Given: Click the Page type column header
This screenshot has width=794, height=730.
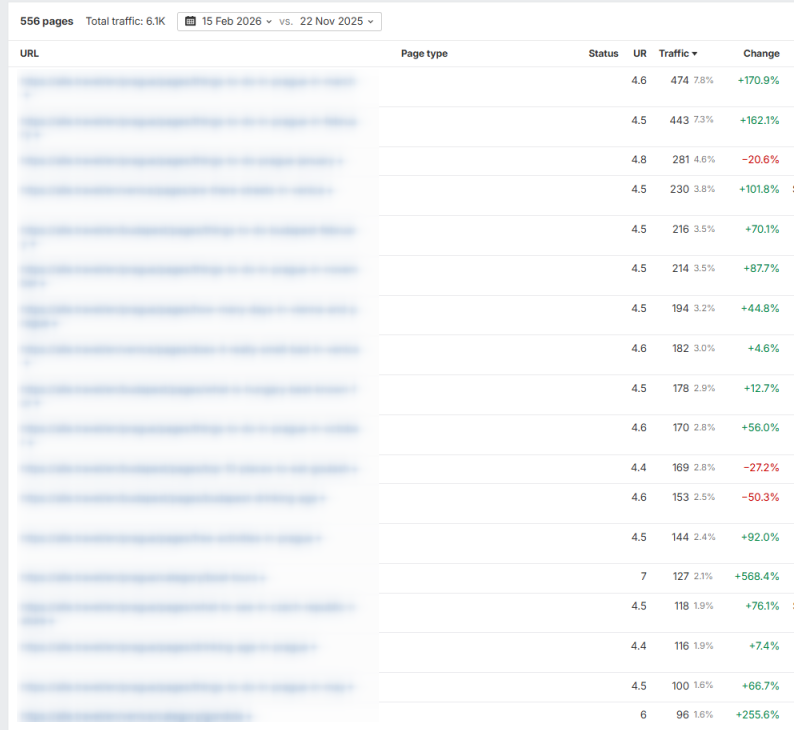Looking at the screenshot, I should point(424,54).
